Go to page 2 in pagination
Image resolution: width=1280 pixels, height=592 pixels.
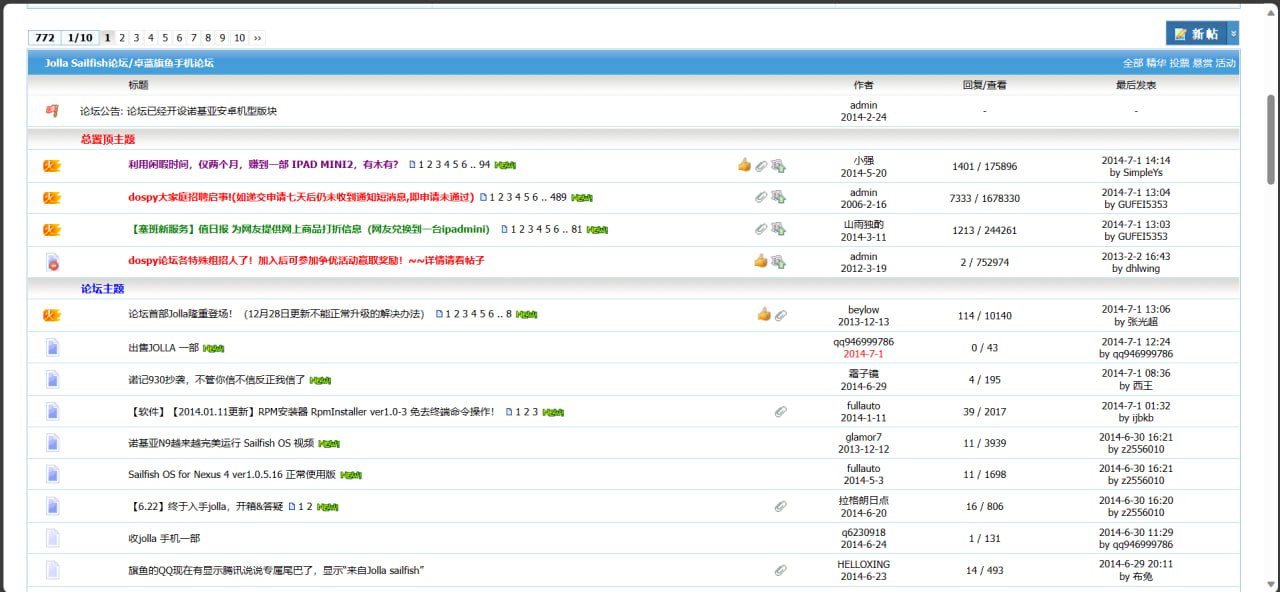click(122, 38)
